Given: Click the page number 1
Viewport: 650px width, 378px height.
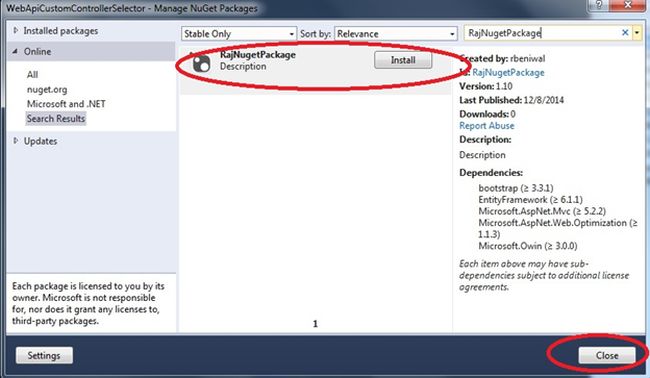Looking at the screenshot, I should [315, 324].
